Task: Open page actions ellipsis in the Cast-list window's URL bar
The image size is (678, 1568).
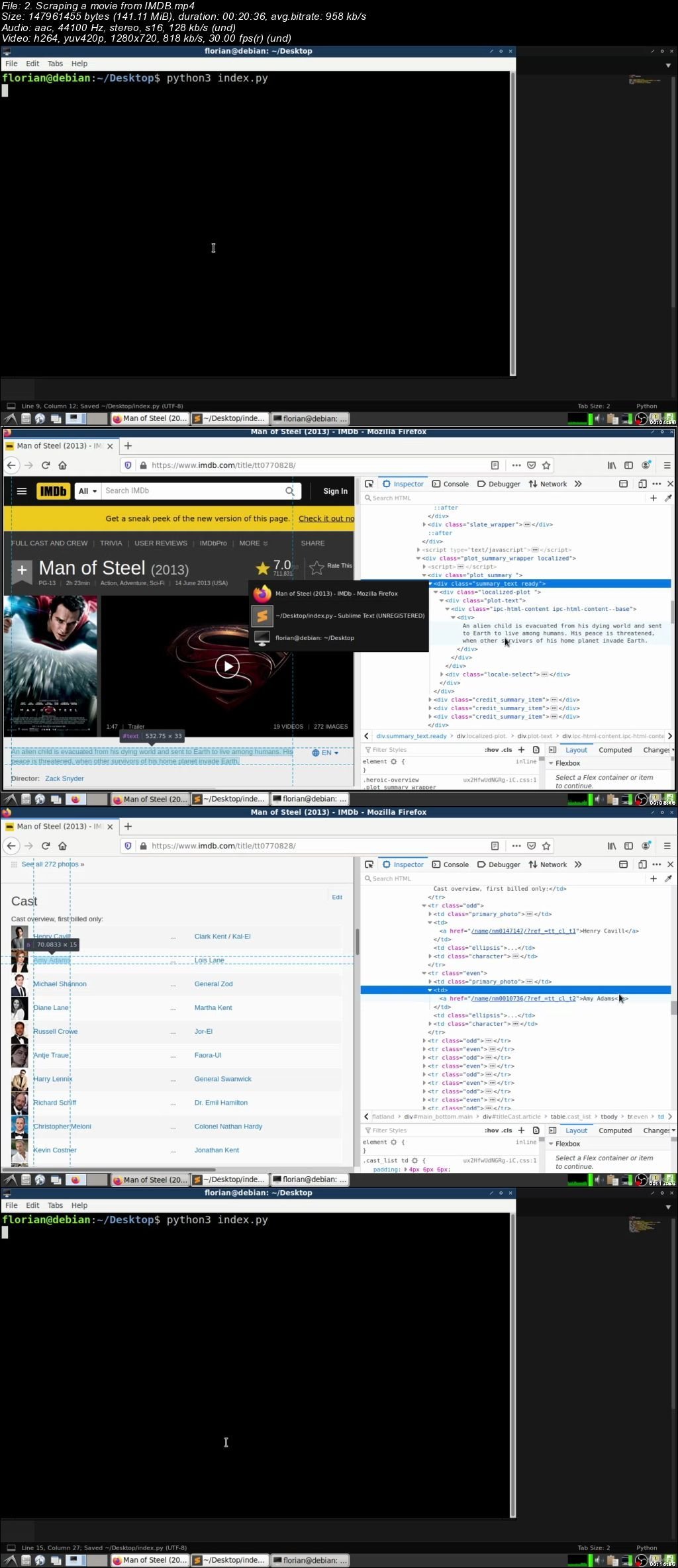Action: click(x=516, y=846)
